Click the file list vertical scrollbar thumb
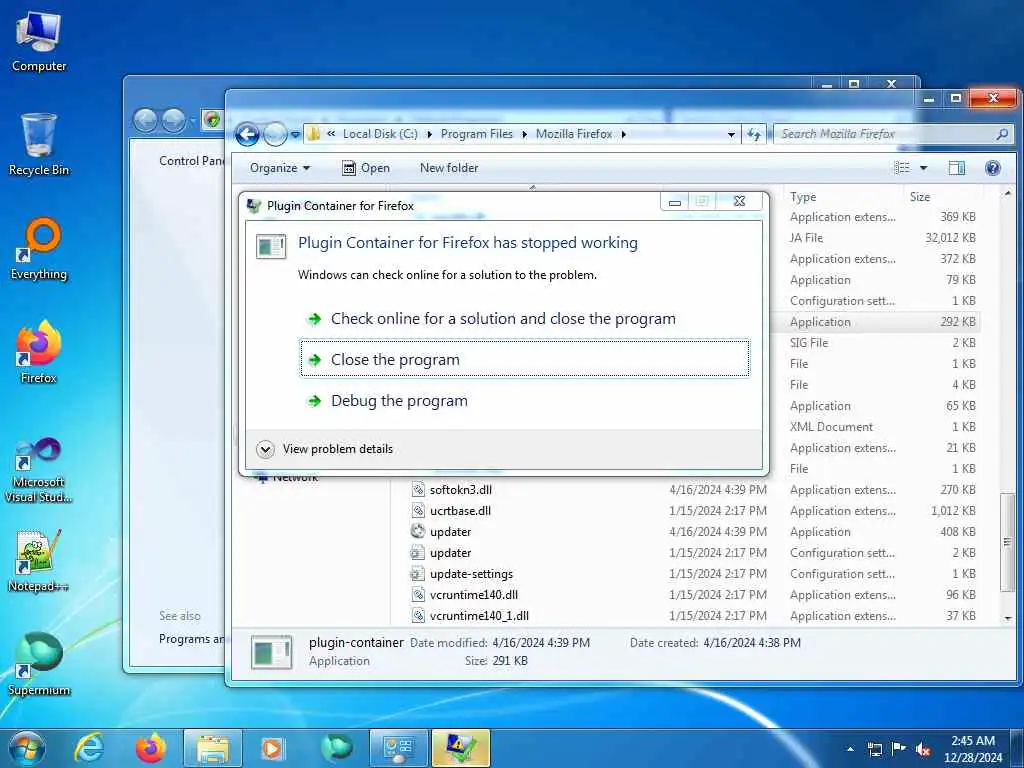The image size is (1024, 768). 1008,542
